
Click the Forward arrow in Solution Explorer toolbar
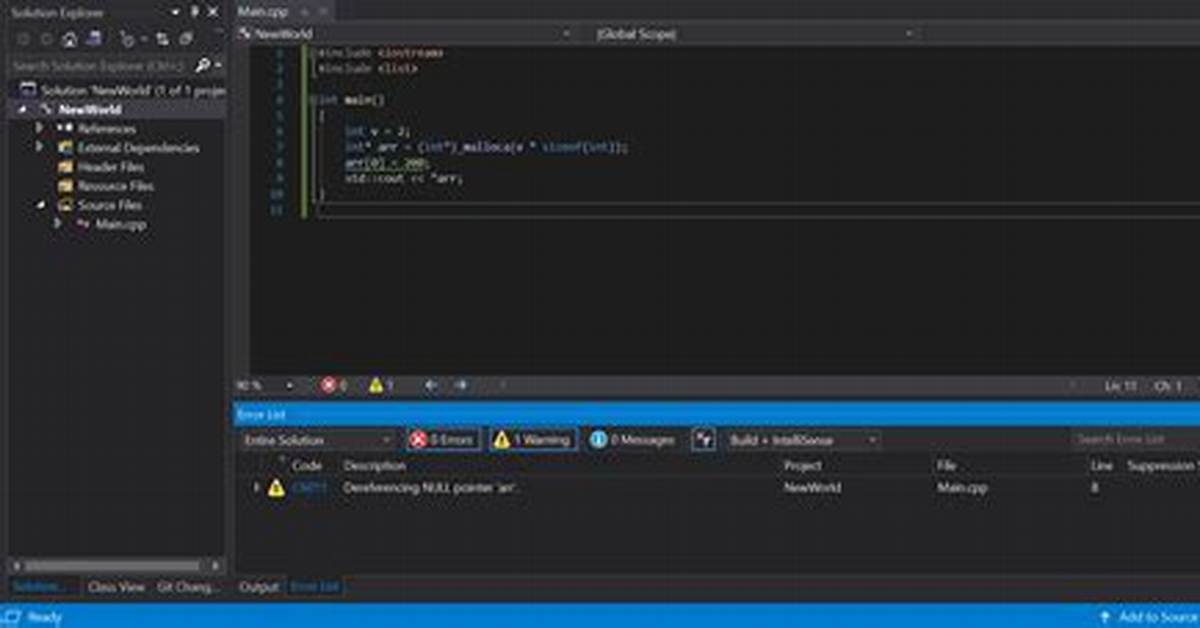(45, 40)
